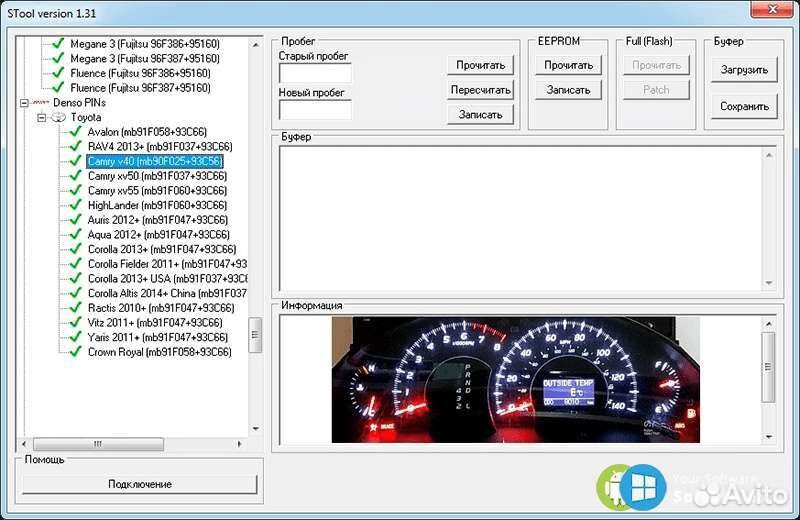
Task: Click the Camry dashboard image in Информация
Action: click(x=515, y=380)
